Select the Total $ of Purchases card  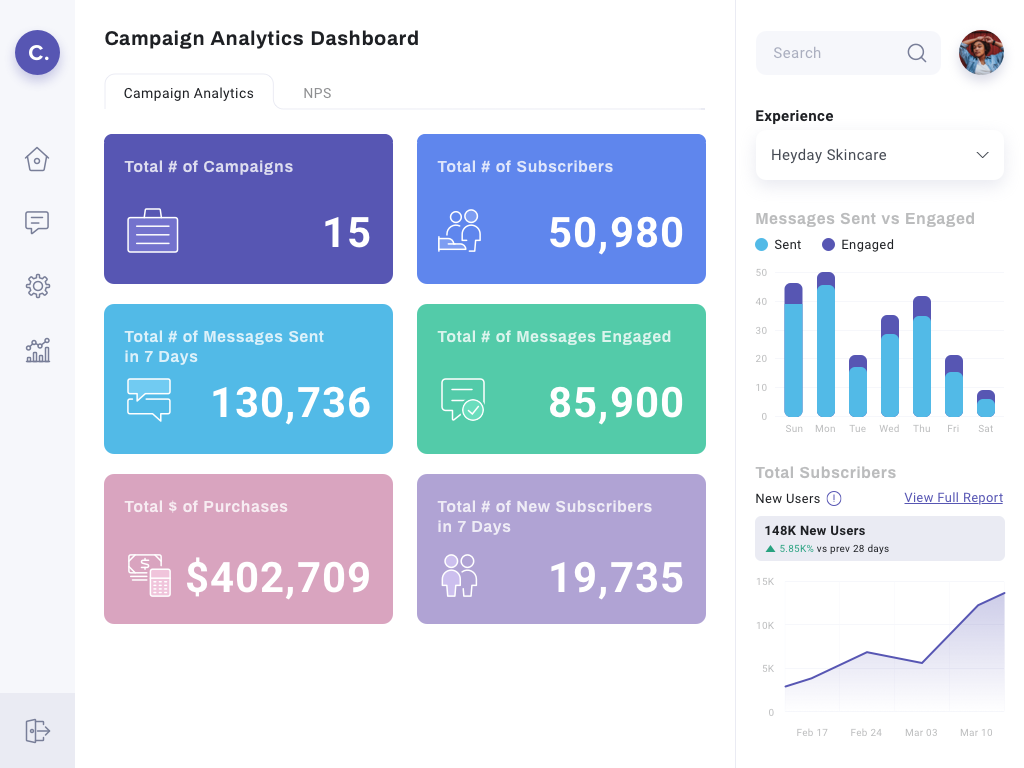248,549
